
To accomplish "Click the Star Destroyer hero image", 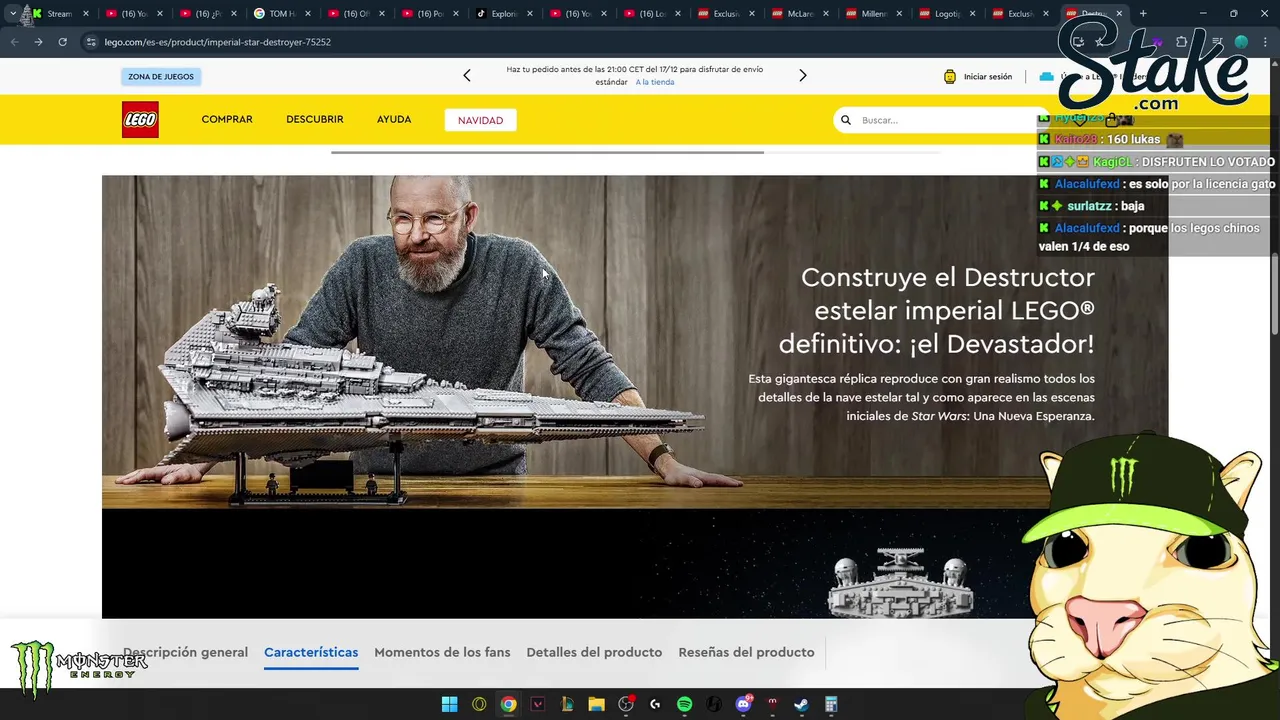I will [x=635, y=342].
